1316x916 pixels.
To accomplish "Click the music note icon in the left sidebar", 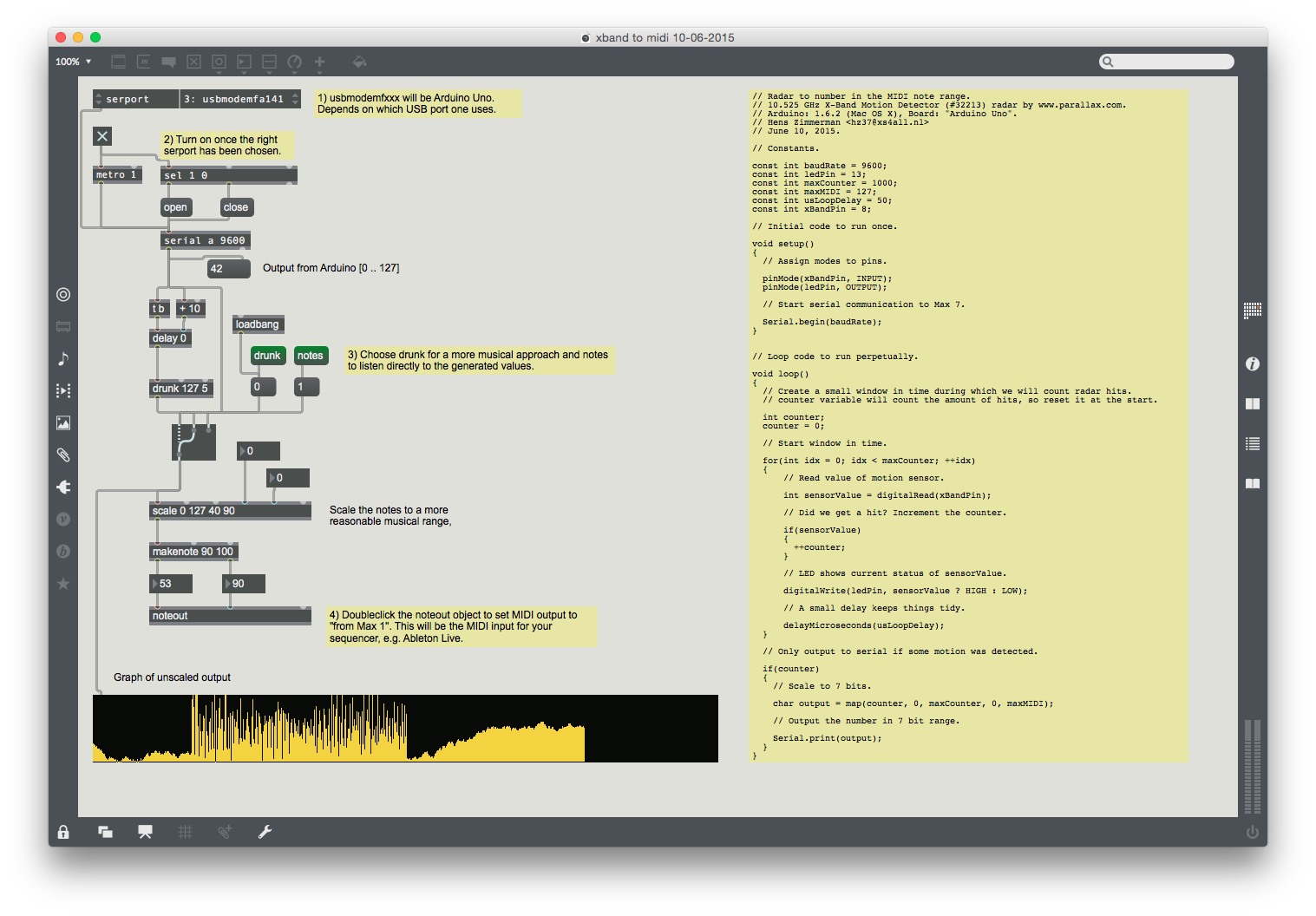I will coord(62,358).
